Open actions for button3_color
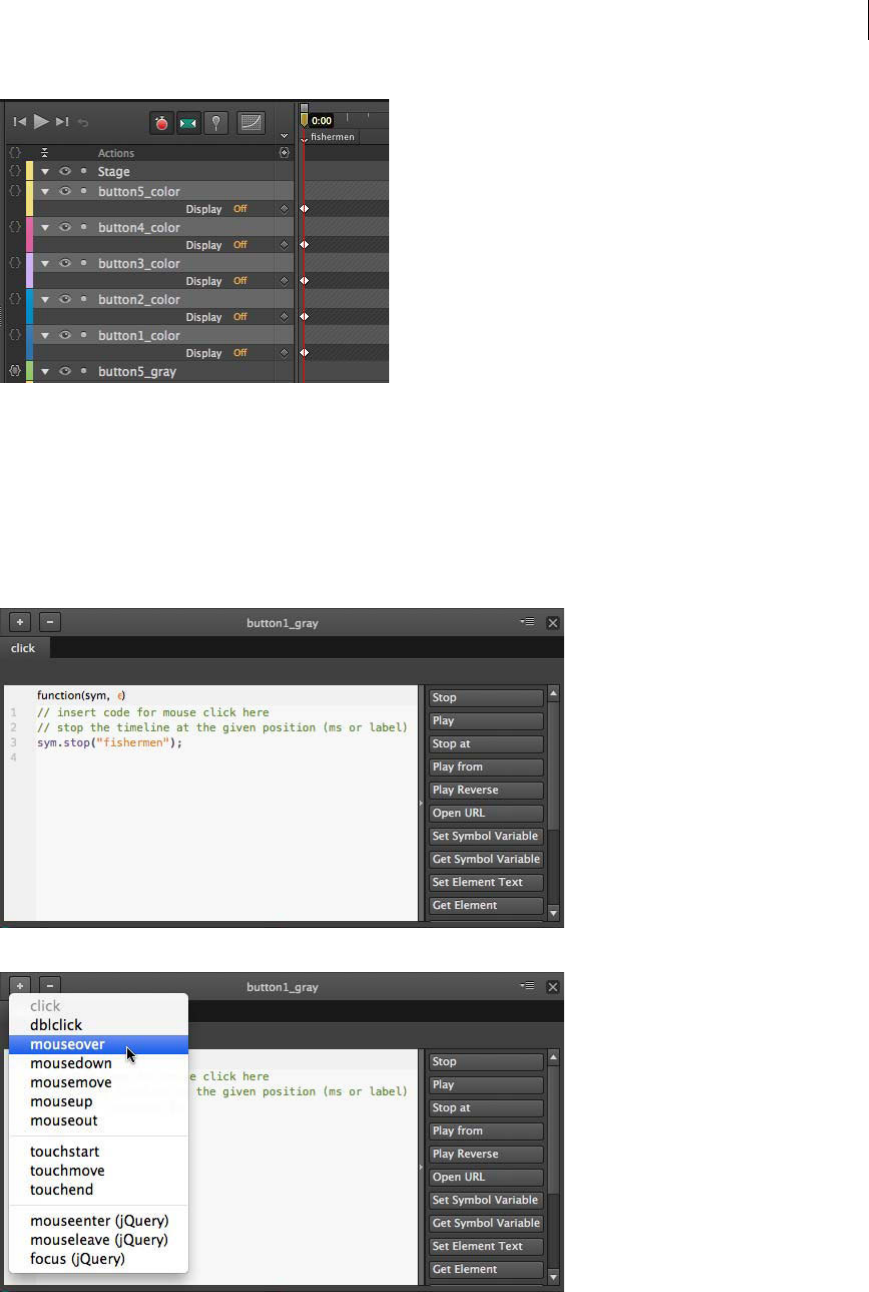 [x=14, y=263]
